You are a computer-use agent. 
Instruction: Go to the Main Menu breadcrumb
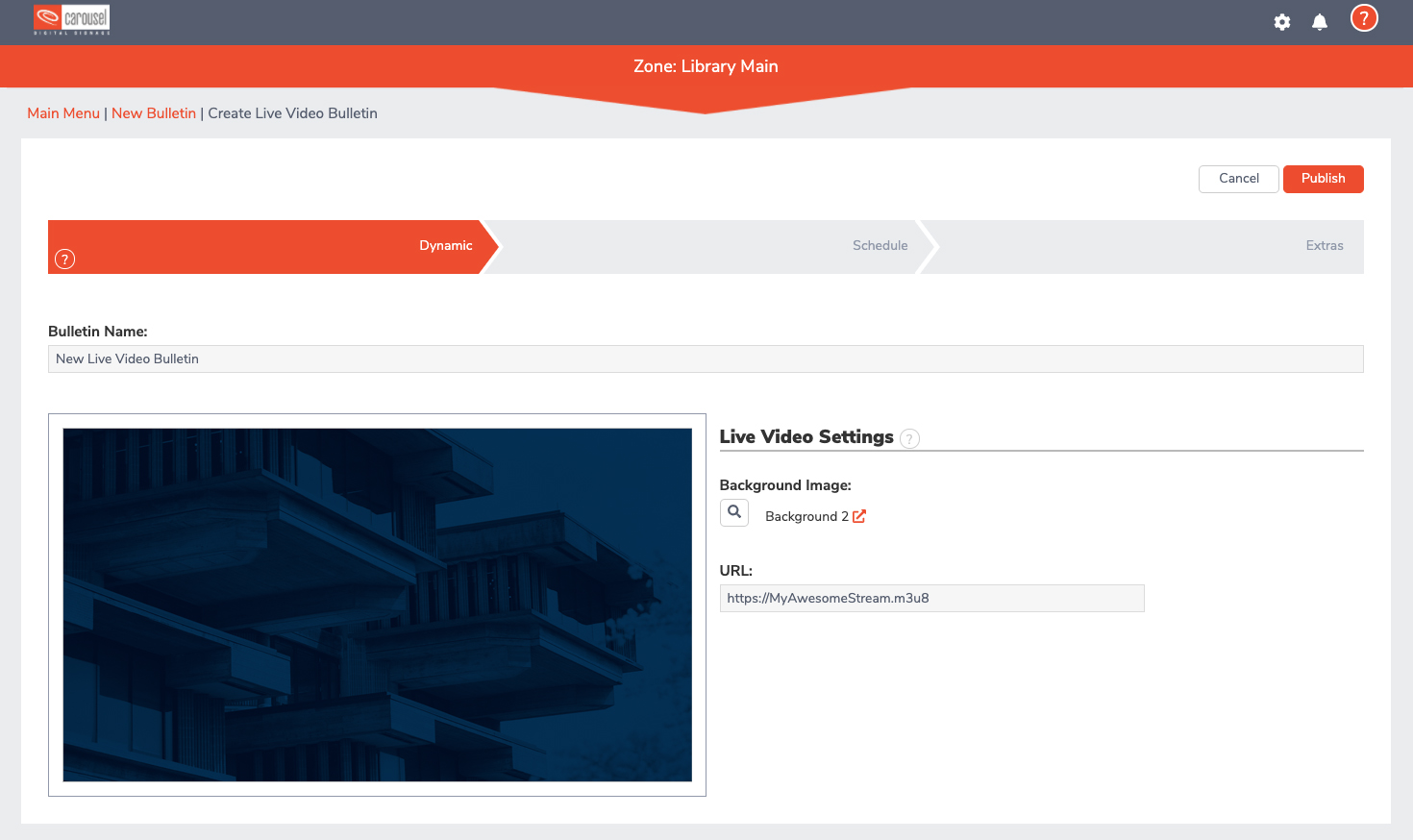[x=63, y=113]
